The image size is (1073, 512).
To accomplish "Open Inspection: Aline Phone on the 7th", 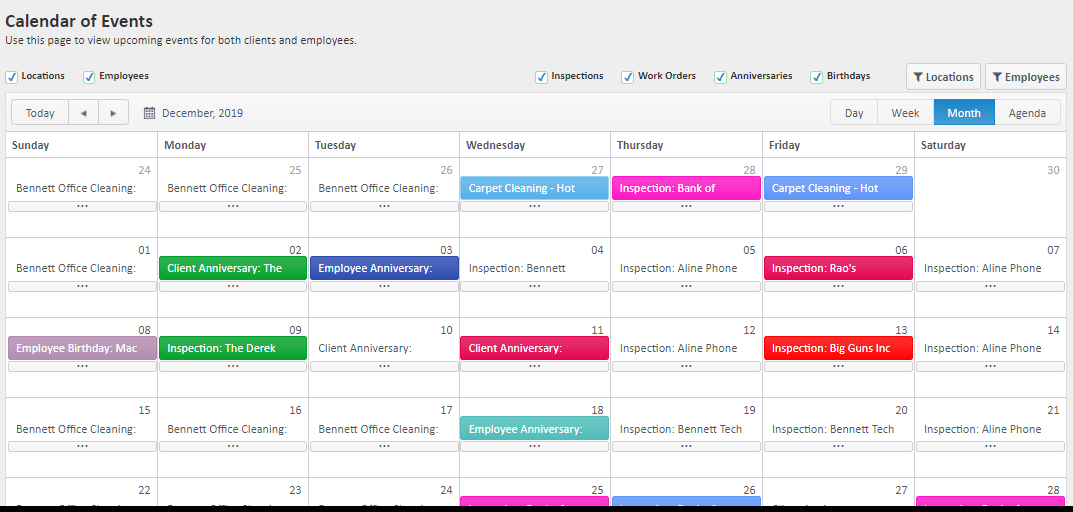I will pos(990,268).
